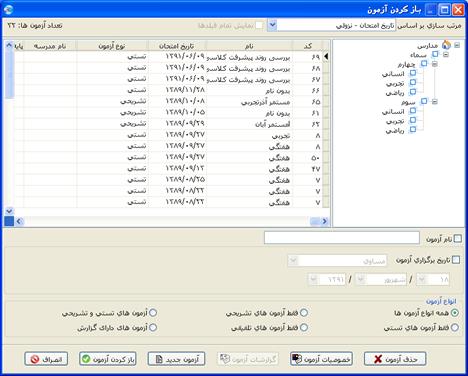The image size is (468, 376).
Task: Select row dated ۱۳۸۹/۱۱/۲۸
Action: 169,90
